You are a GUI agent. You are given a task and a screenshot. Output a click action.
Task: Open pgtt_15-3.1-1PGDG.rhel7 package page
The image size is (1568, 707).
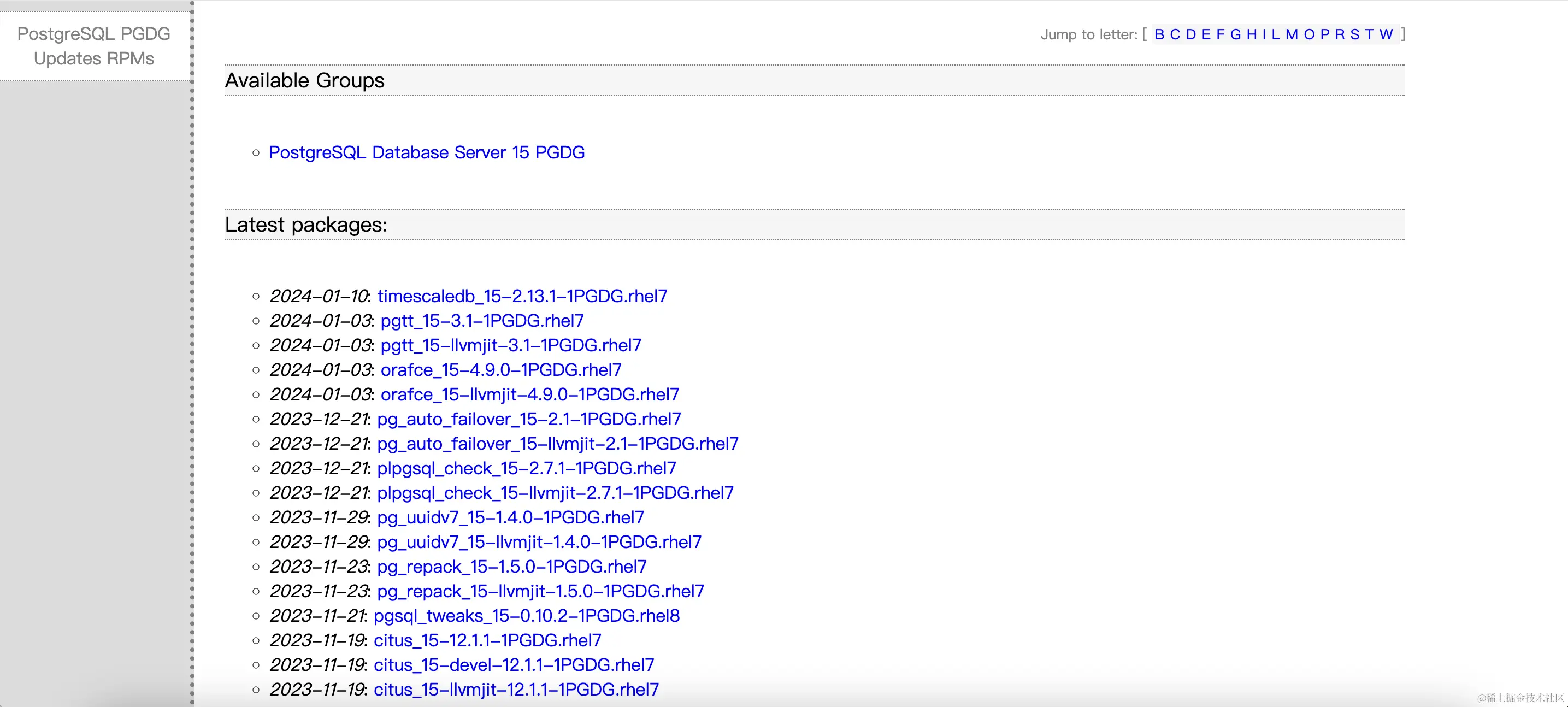coord(481,321)
